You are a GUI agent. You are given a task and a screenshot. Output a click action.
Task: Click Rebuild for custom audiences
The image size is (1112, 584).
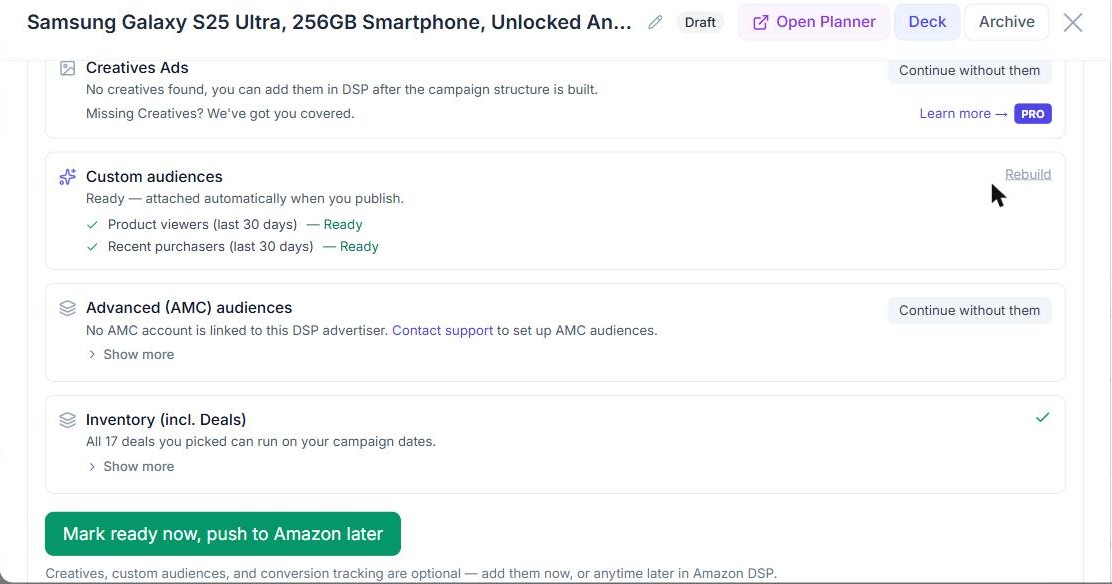pyautogui.click(x=1028, y=175)
